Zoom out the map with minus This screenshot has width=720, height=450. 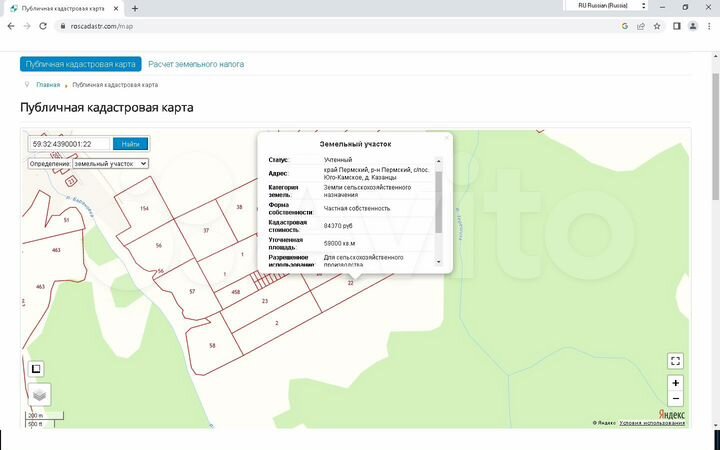coord(676,398)
